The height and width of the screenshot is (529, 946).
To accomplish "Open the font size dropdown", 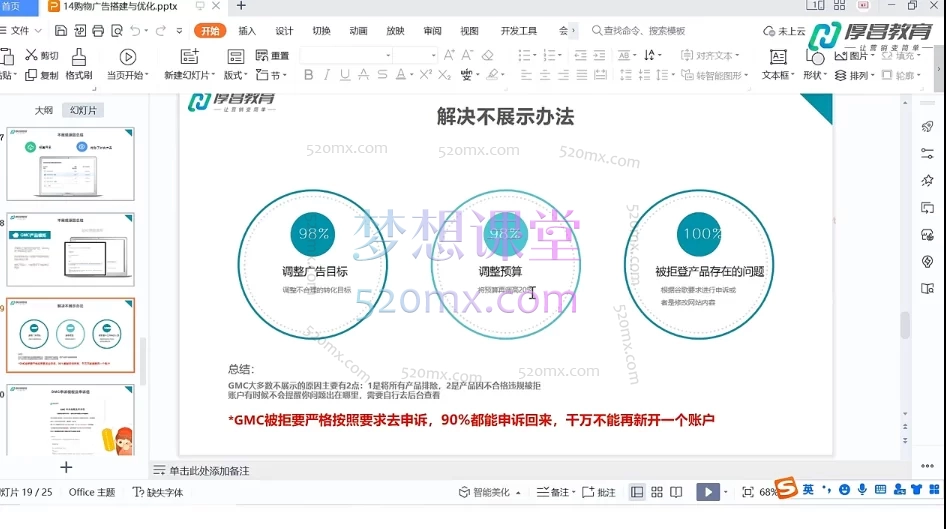I will click(433, 55).
